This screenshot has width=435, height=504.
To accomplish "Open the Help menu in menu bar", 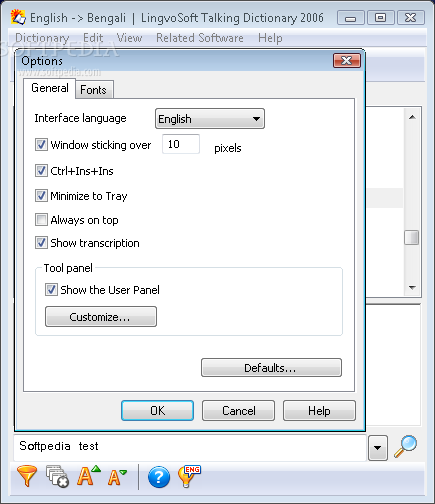I will tap(270, 38).
